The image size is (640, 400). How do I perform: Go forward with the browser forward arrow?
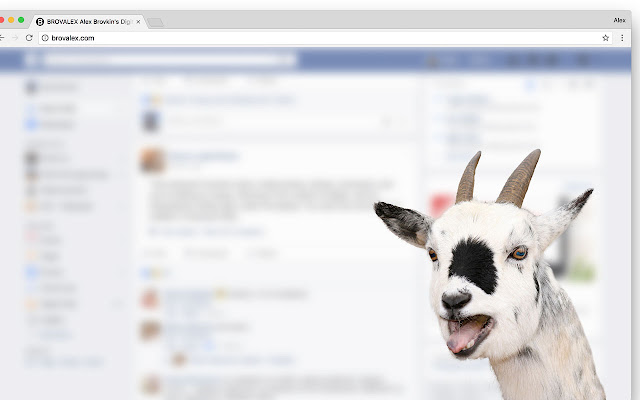point(15,38)
